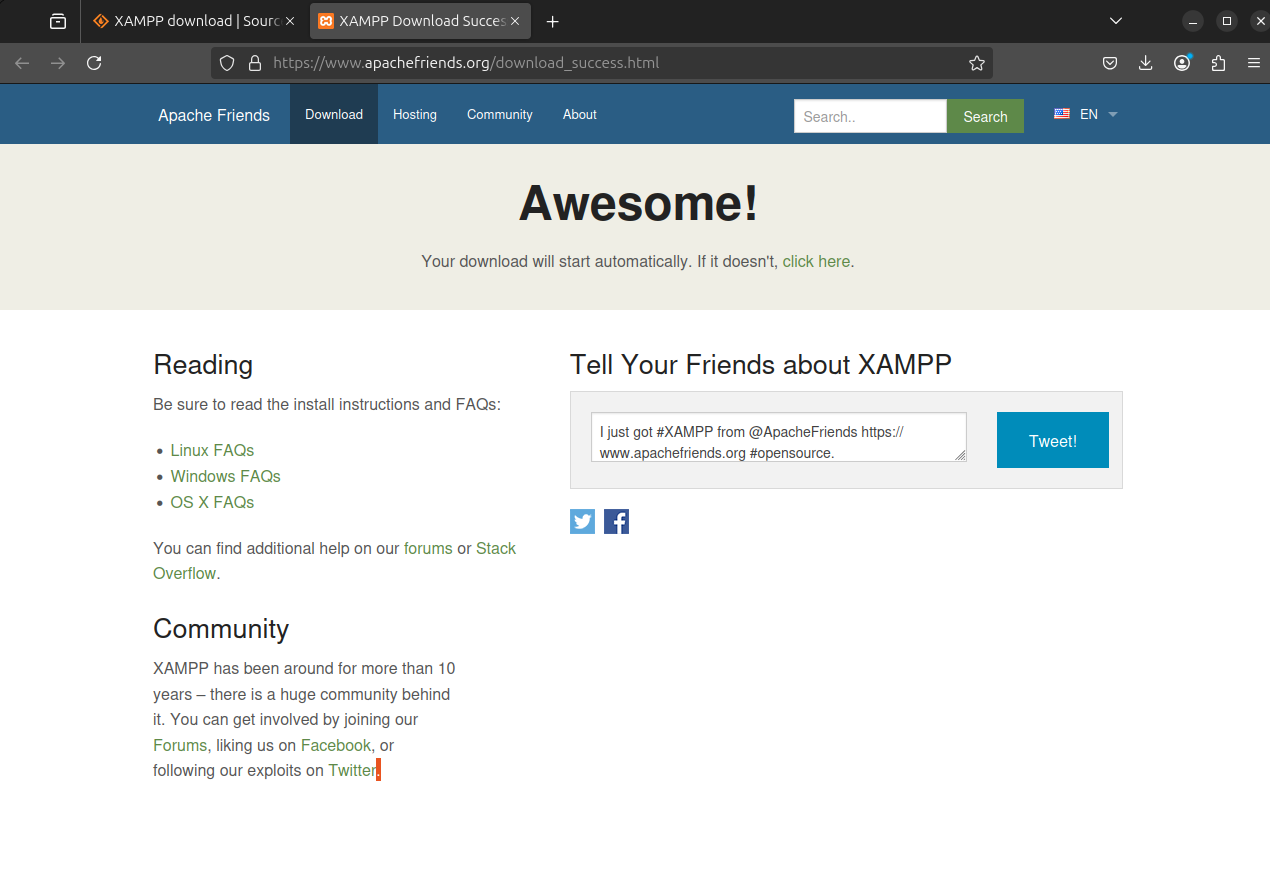Open the Forums link under Community
The height and width of the screenshot is (891, 1270).
pos(180,745)
